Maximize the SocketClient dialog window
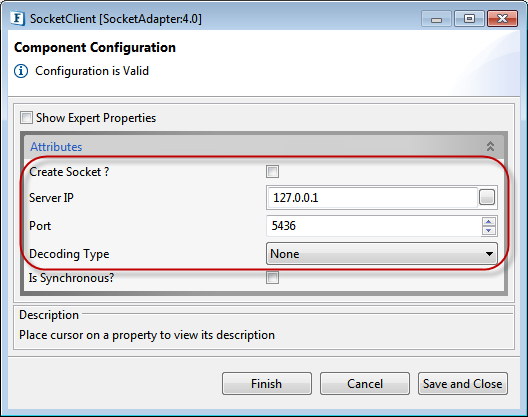The image size is (528, 417). pyautogui.click(x=469, y=19)
